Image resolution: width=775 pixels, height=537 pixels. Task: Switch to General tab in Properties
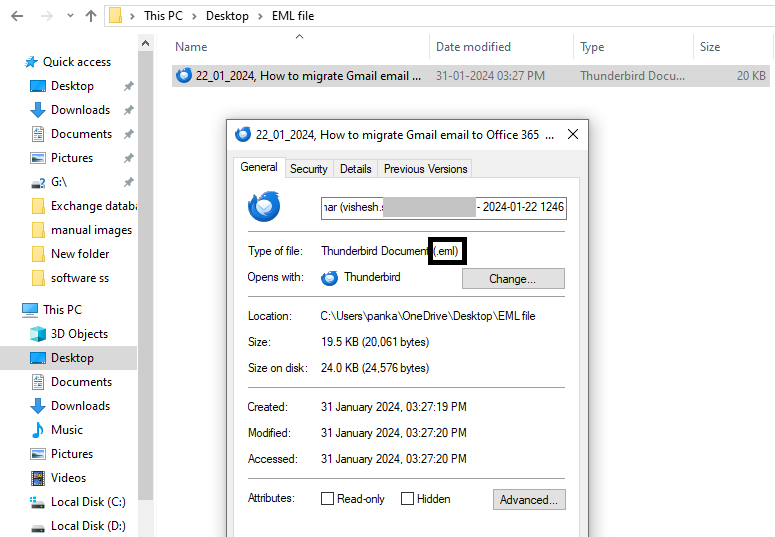(259, 167)
